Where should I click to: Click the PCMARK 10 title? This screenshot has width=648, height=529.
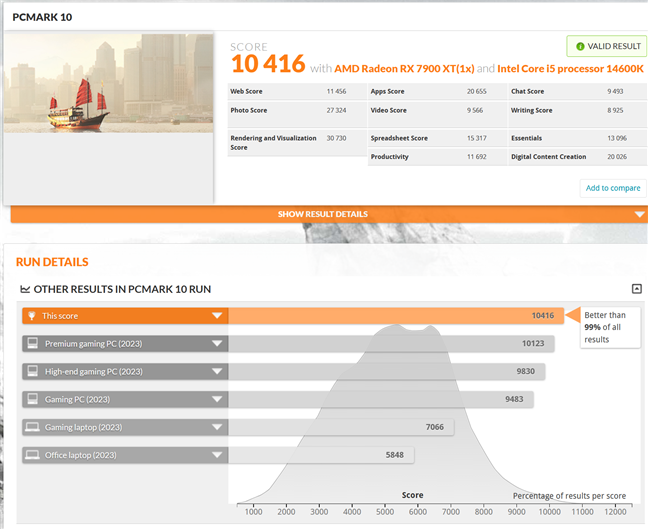click(42, 17)
